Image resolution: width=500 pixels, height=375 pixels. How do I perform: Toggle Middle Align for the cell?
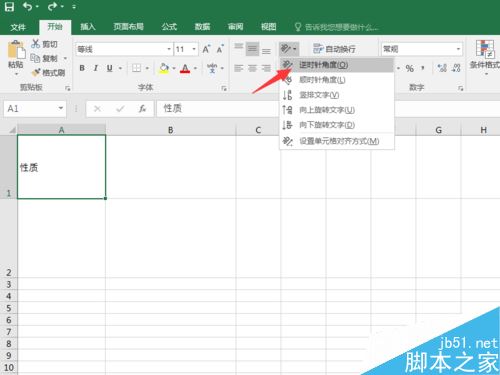click(x=252, y=49)
